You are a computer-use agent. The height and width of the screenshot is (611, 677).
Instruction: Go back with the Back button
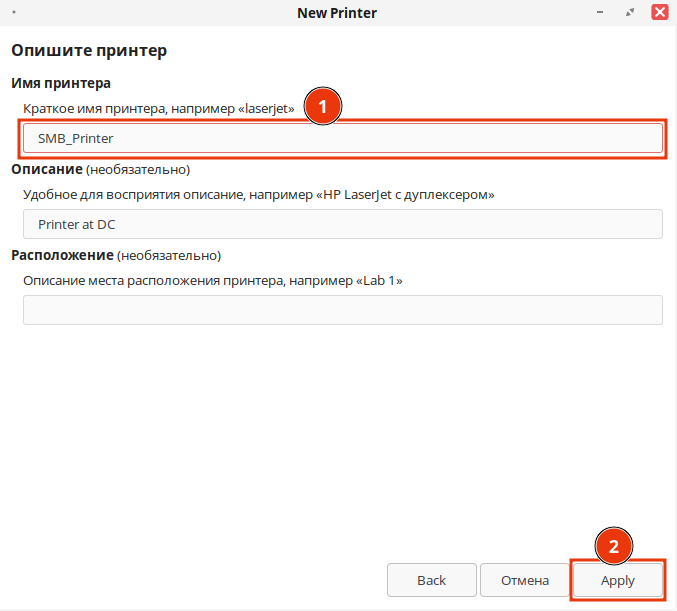pyautogui.click(x=431, y=580)
